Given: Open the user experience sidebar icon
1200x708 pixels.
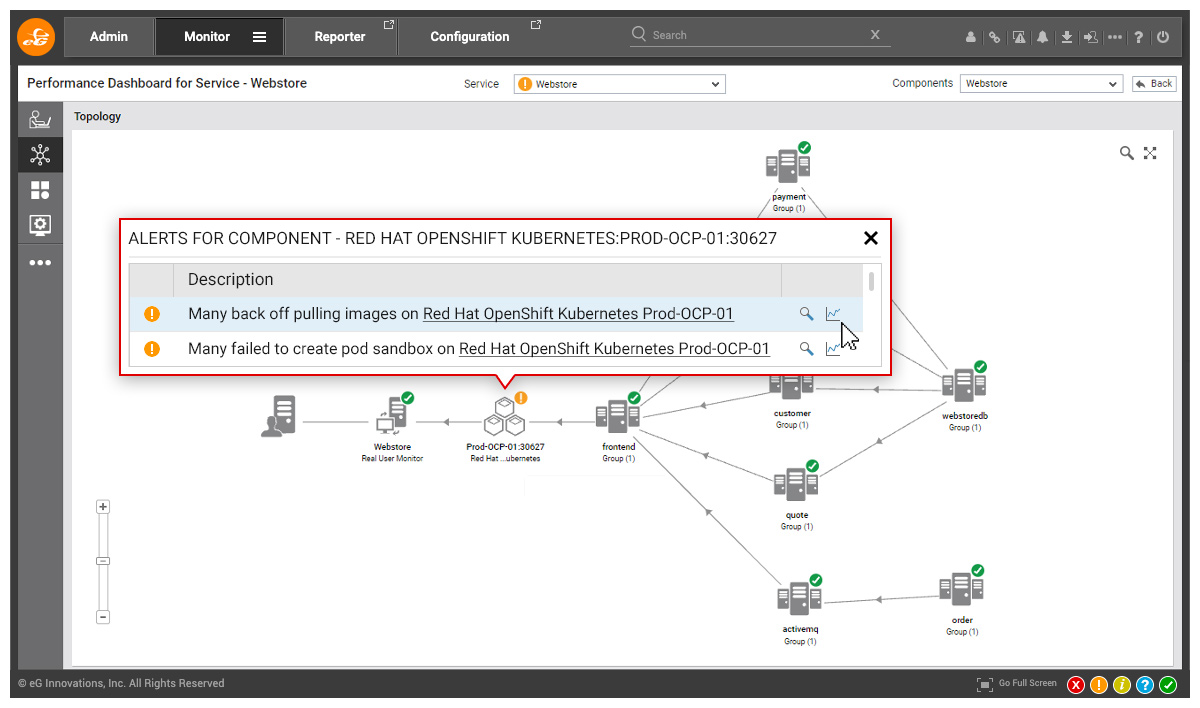Looking at the screenshot, I should pos(40,120).
